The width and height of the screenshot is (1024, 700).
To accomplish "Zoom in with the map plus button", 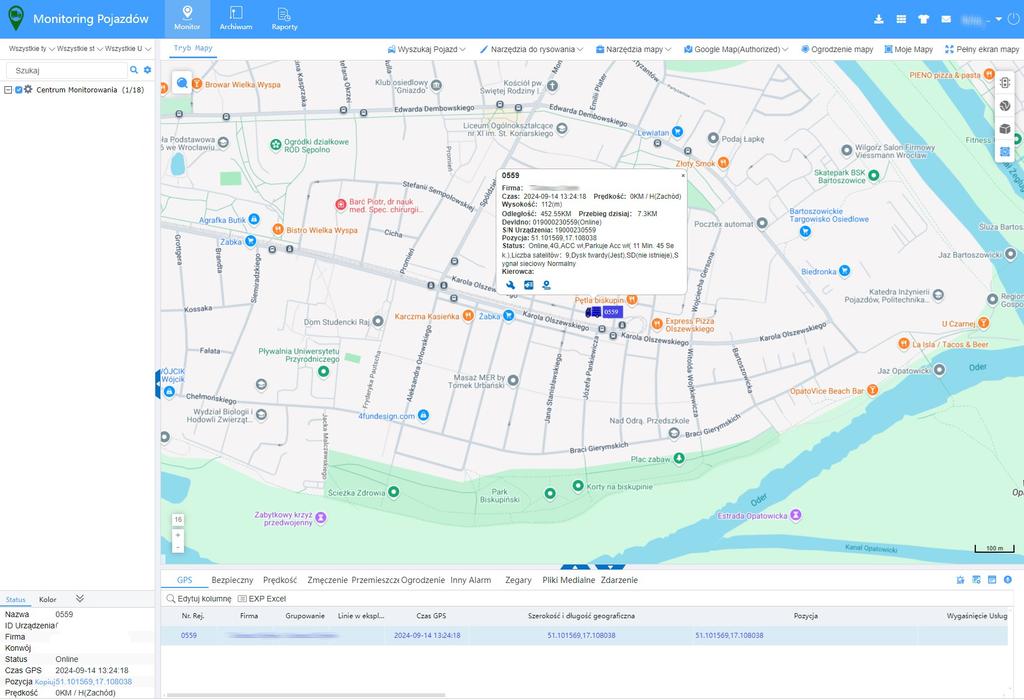I will (178, 535).
